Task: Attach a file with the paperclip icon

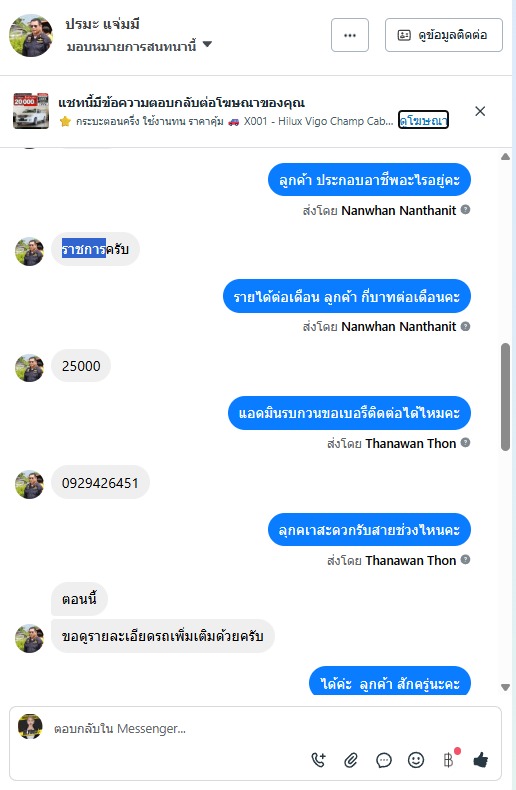Action: pos(351,760)
